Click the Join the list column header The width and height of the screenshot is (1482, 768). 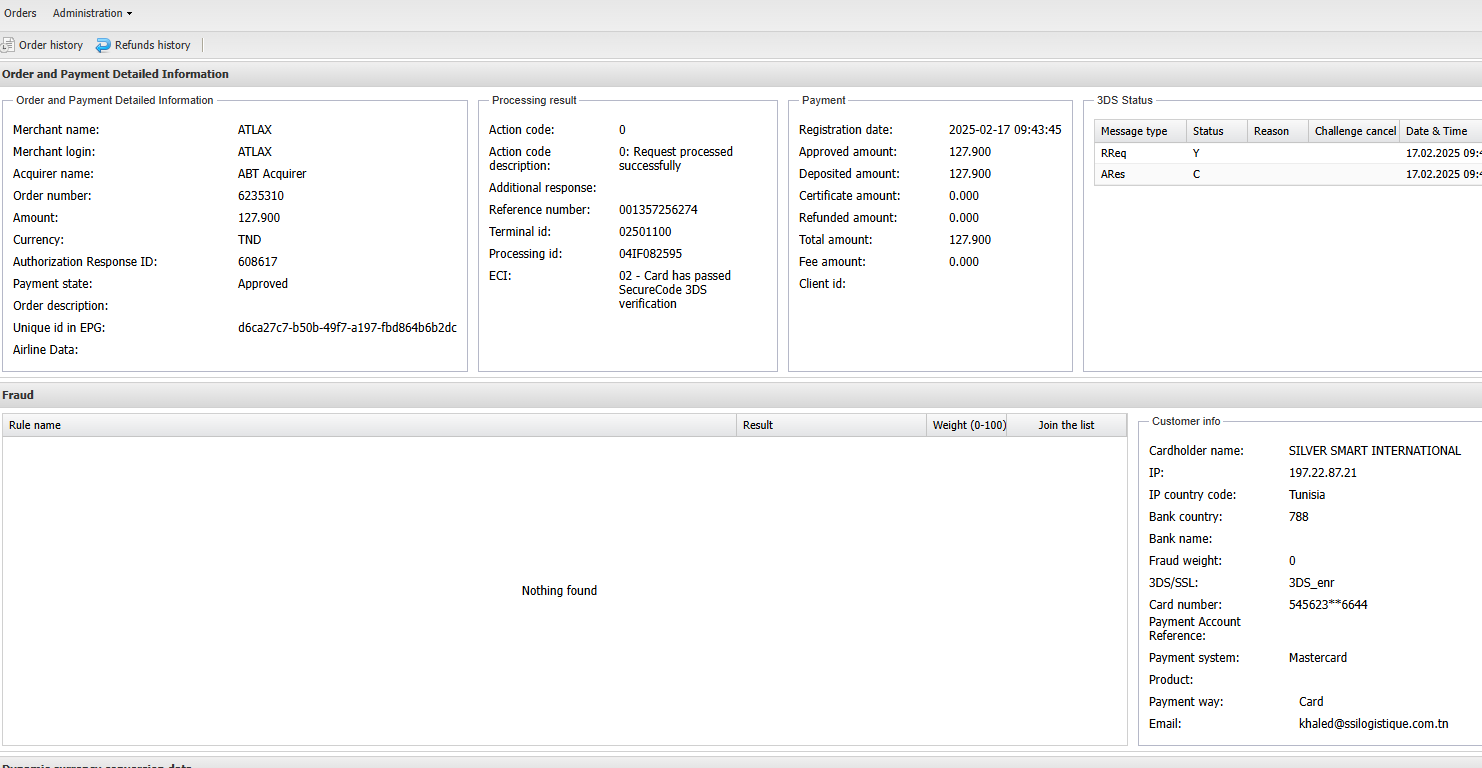click(1066, 425)
